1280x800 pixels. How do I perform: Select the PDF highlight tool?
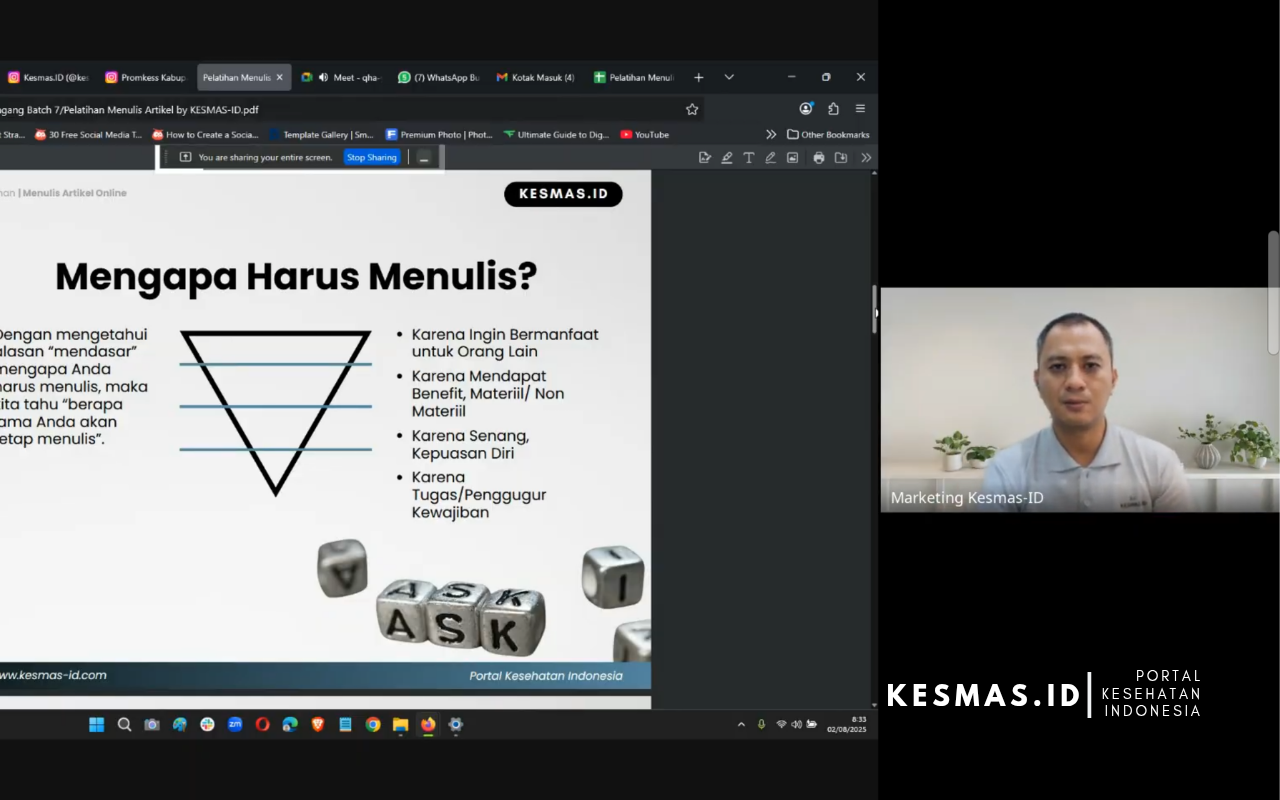(726, 158)
